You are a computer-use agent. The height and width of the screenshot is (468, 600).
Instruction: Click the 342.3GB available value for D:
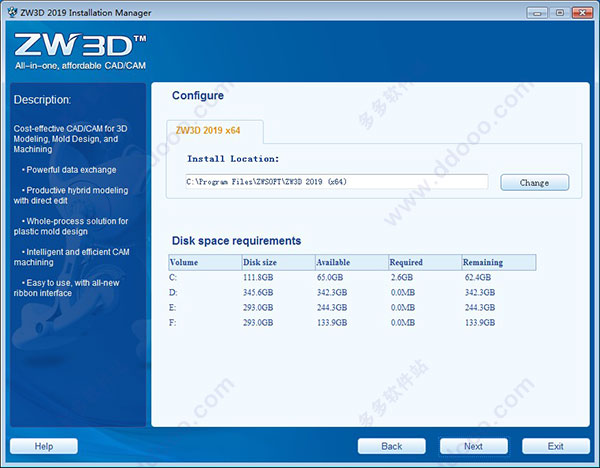click(x=332, y=292)
